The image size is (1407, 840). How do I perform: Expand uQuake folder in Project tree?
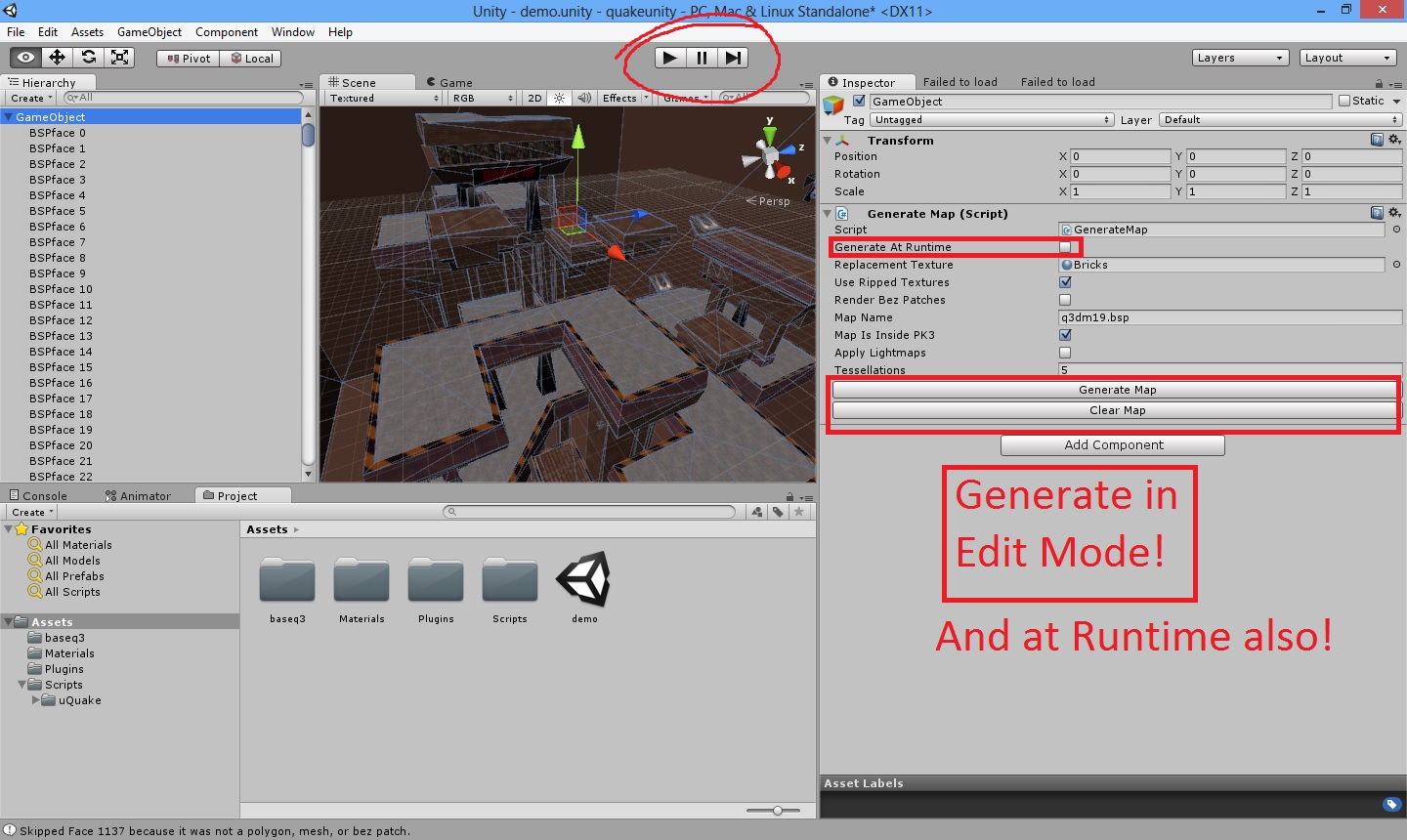(x=36, y=700)
